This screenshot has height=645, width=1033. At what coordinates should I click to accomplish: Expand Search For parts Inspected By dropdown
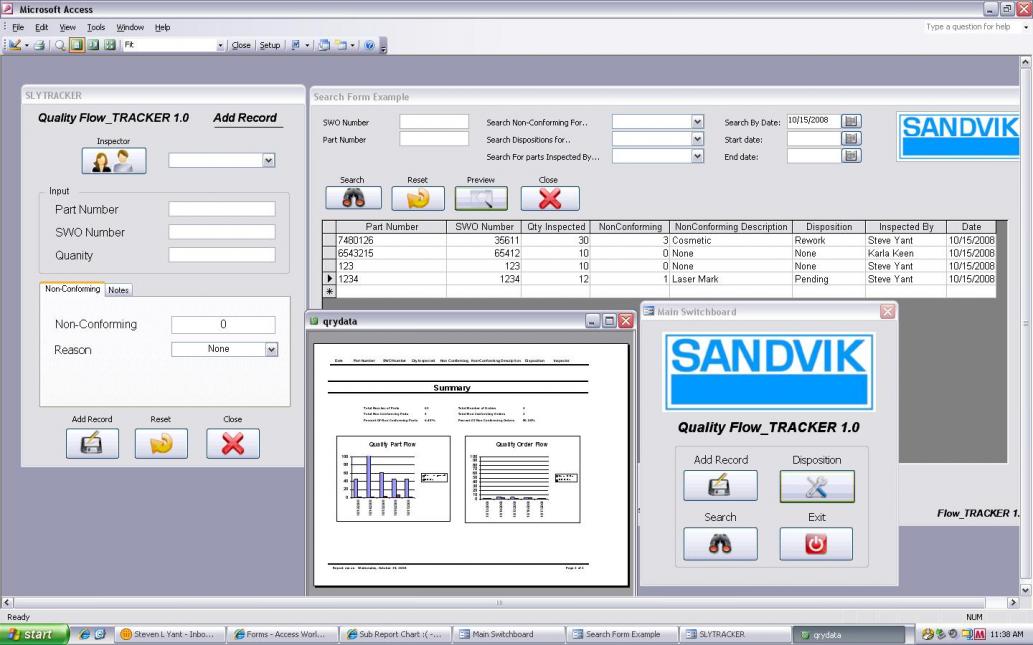698,156
